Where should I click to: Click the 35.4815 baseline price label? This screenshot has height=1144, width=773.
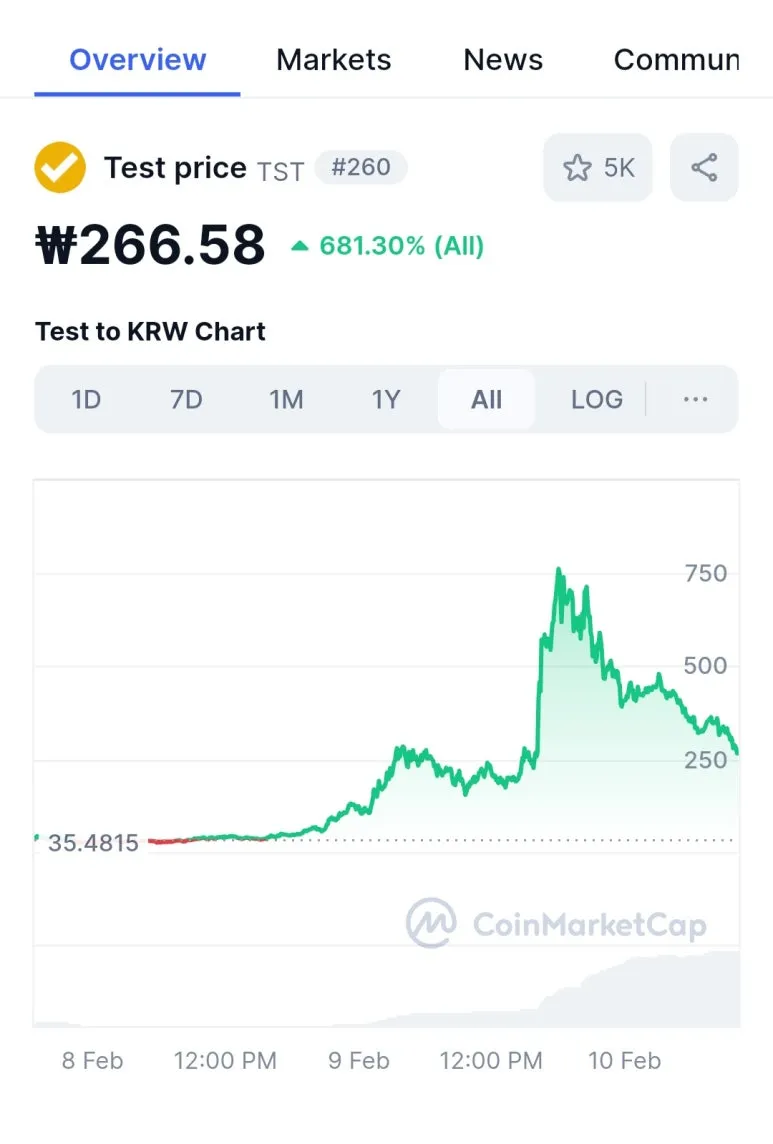pyautogui.click(x=93, y=843)
